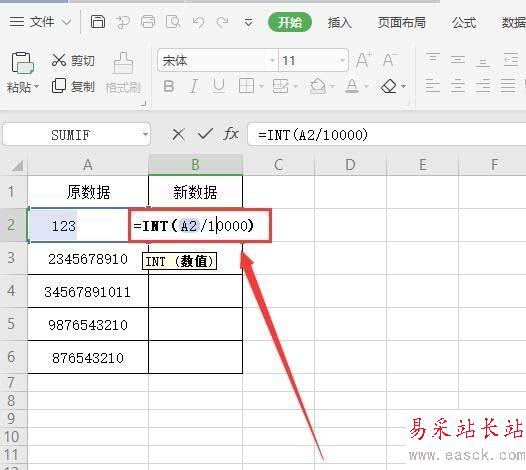
Task: Expand the Fill Color dropdown arrow
Action: pos(332,87)
